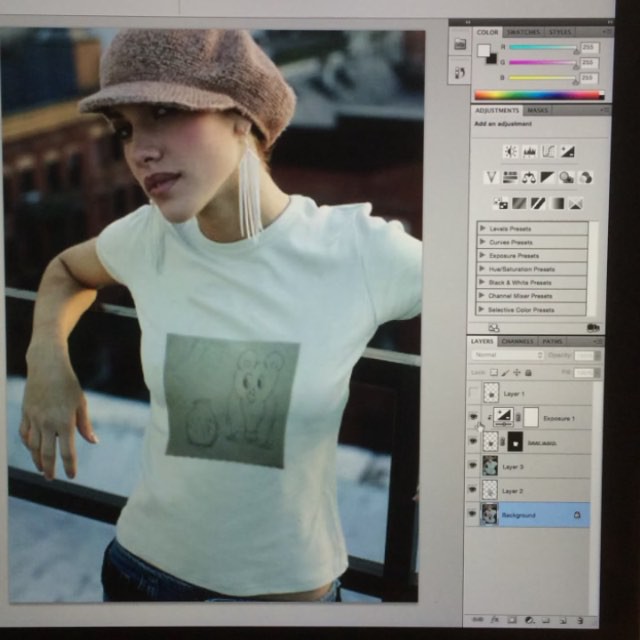The image size is (640, 640).
Task: Expand the Levels Presets list
Action: pyautogui.click(x=483, y=229)
